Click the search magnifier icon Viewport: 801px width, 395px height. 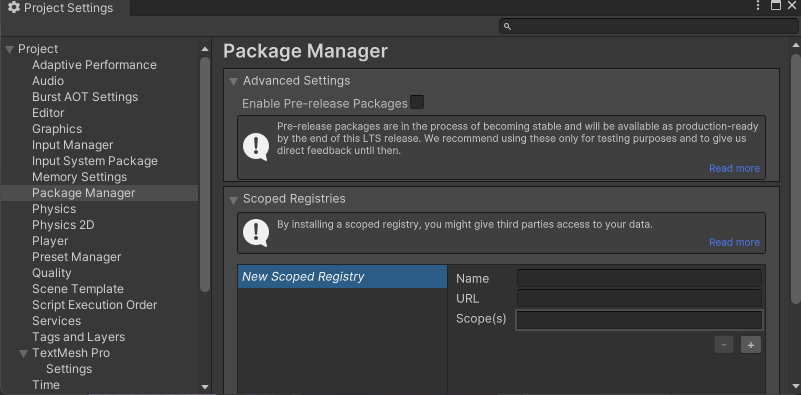(507, 26)
